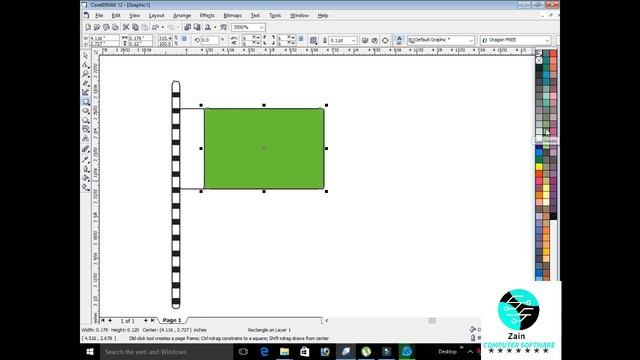The image size is (640, 360).
Task: Toggle the text style button beside Default Graphic
Action: click(399, 40)
